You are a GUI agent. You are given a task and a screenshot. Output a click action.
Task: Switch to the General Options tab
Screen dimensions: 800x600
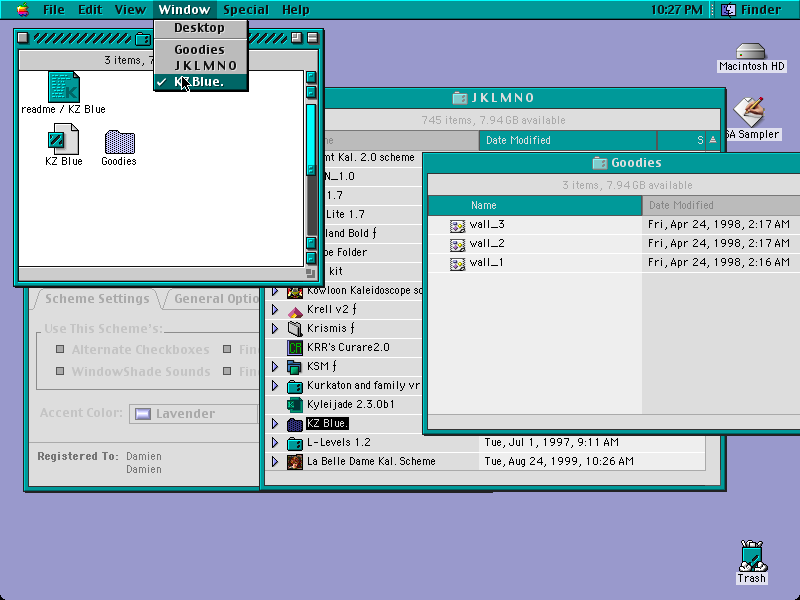215,299
